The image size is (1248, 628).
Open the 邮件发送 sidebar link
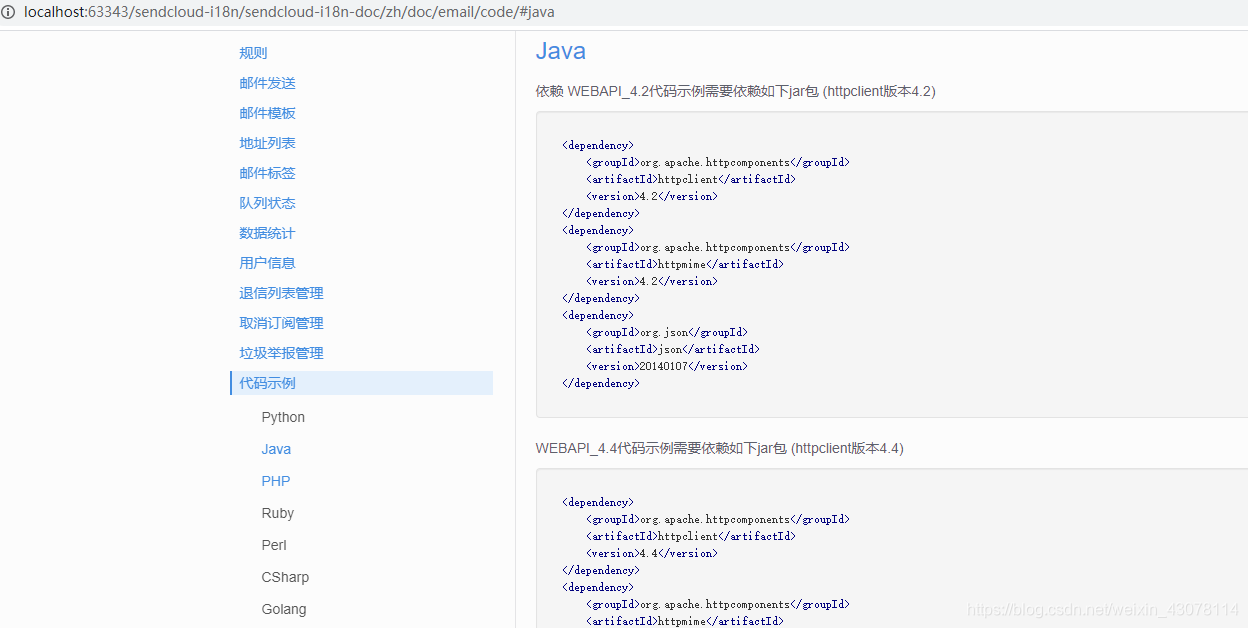point(267,83)
